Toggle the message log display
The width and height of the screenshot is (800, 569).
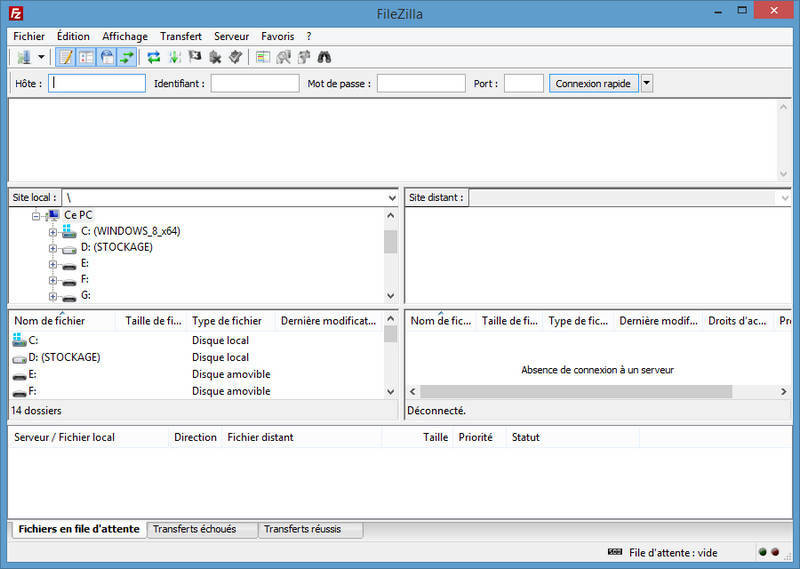(x=66, y=57)
